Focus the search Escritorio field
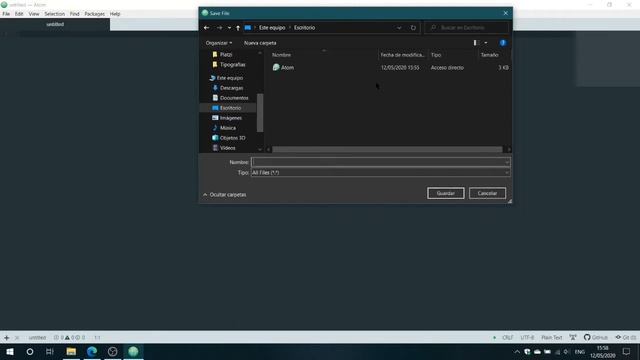Image resolution: width=640 pixels, height=360 pixels. point(467,28)
